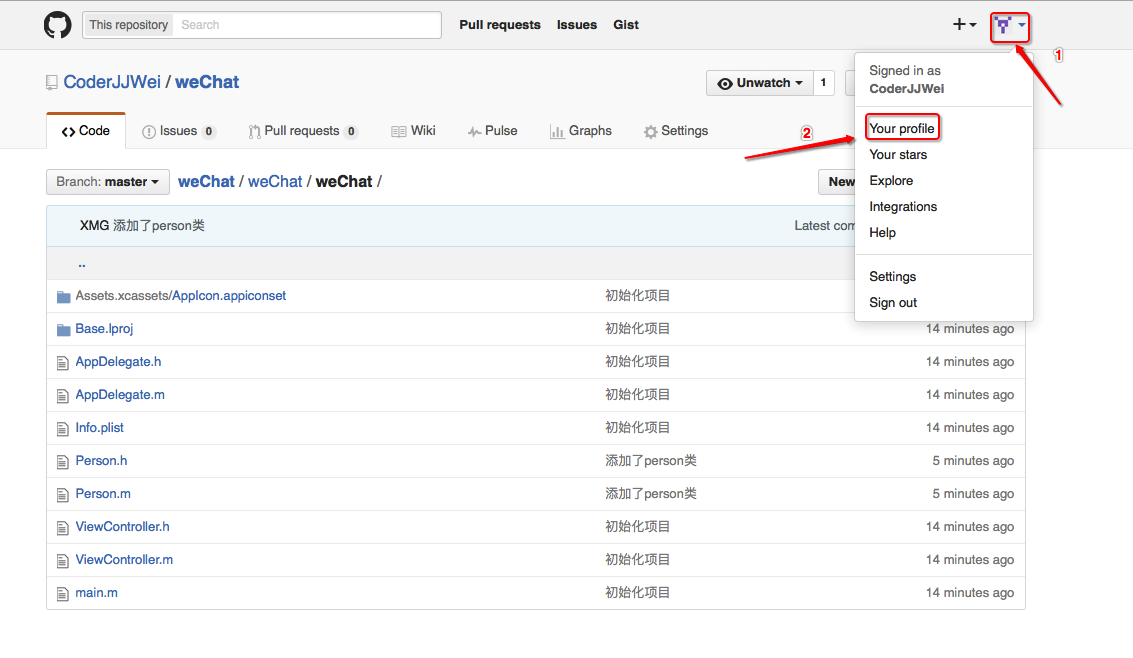Open the Unwatch dropdown button
This screenshot has height=658, width=1133.
pyautogui.click(x=759, y=83)
